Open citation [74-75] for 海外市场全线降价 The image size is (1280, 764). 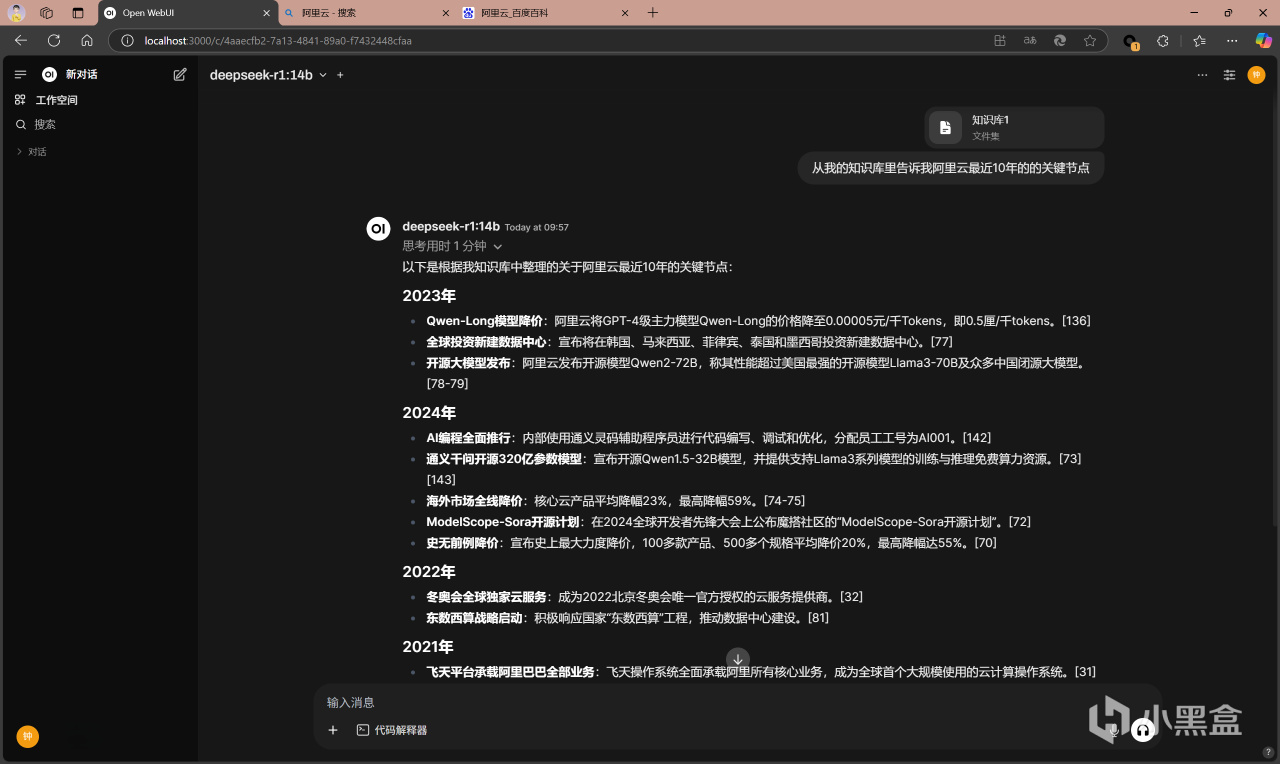pyautogui.click(x=784, y=501)
